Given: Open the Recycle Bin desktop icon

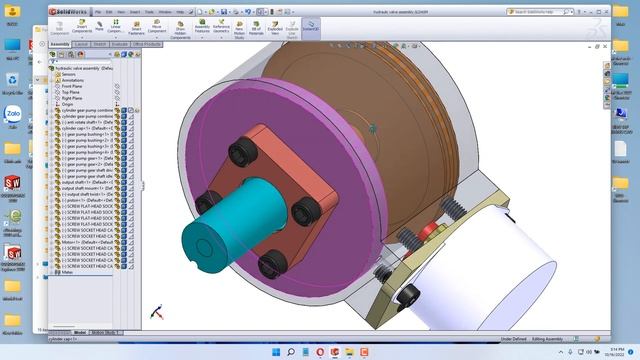Looking at the screenshot, I should 12,83.
